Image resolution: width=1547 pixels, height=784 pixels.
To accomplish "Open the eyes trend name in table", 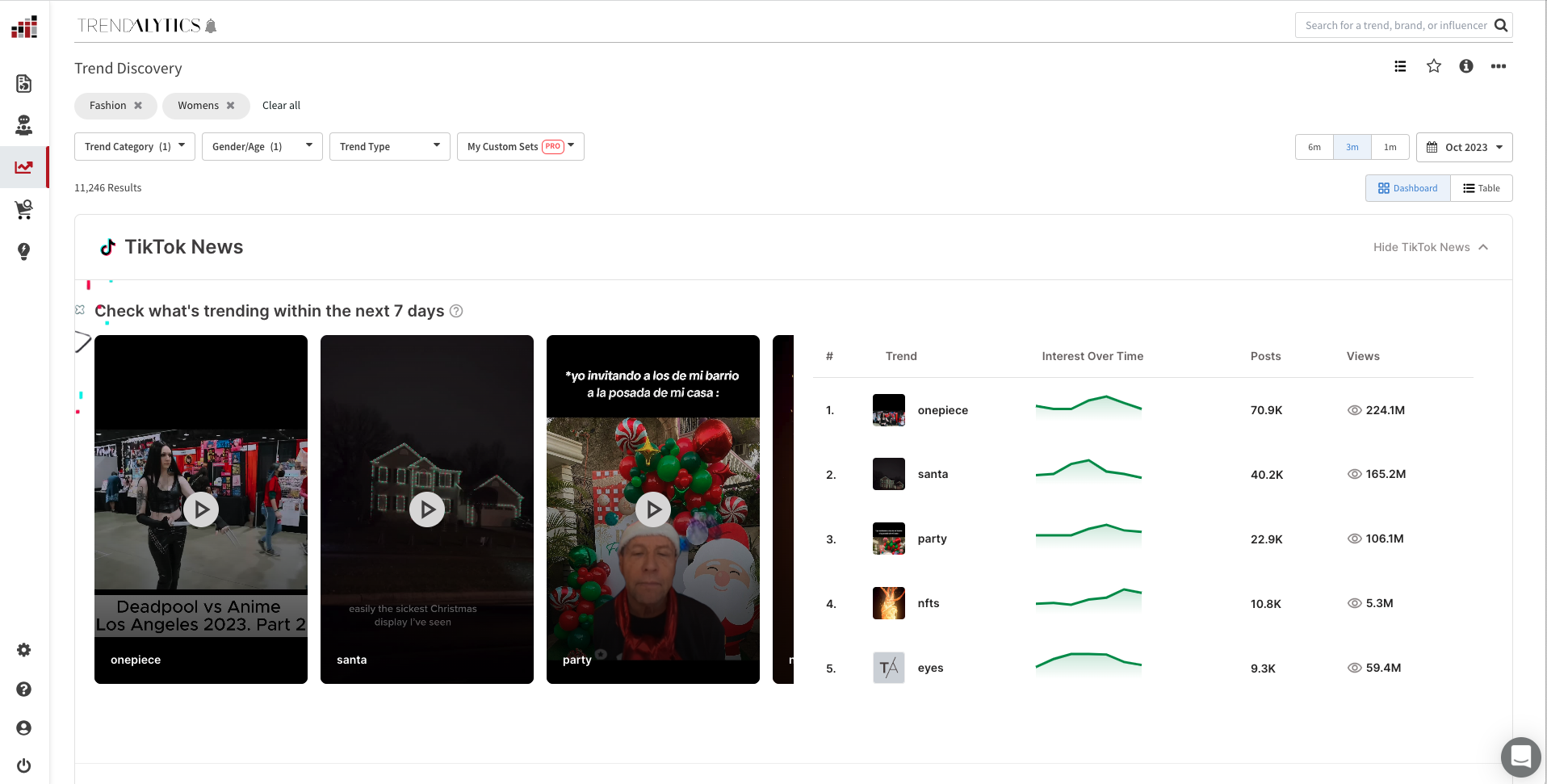I will click(x=931, y=668).
